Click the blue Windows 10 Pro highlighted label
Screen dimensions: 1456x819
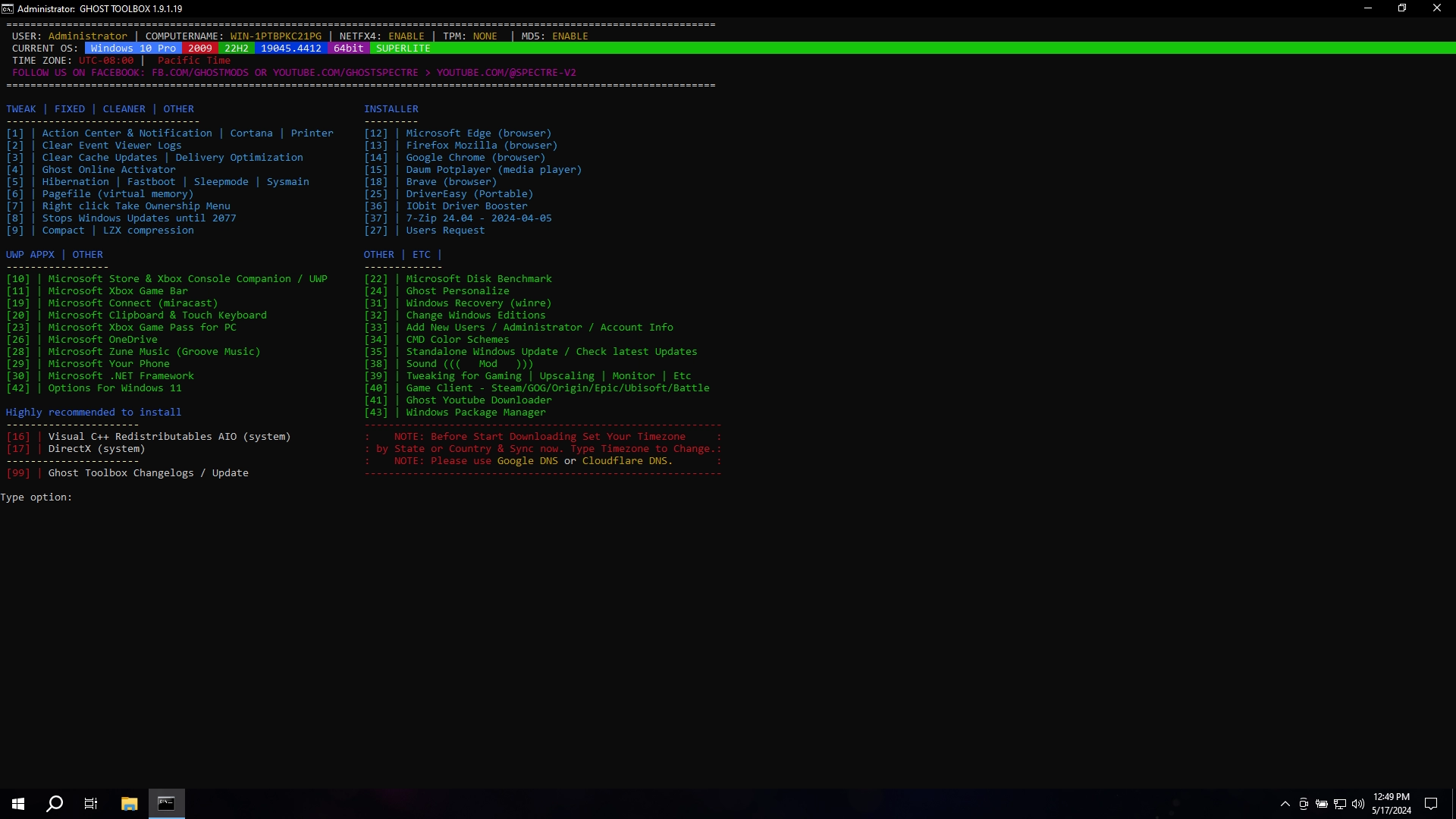(133, 49)
